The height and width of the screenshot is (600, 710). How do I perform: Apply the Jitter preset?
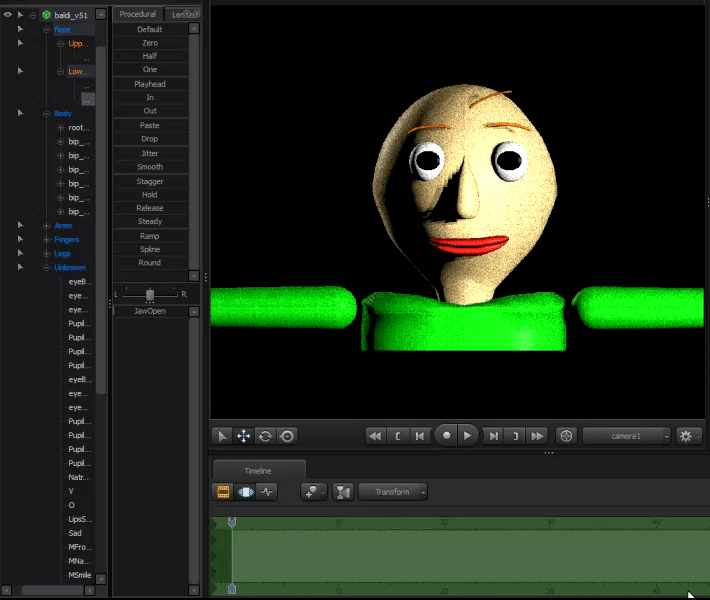click(x=150, y=154)
